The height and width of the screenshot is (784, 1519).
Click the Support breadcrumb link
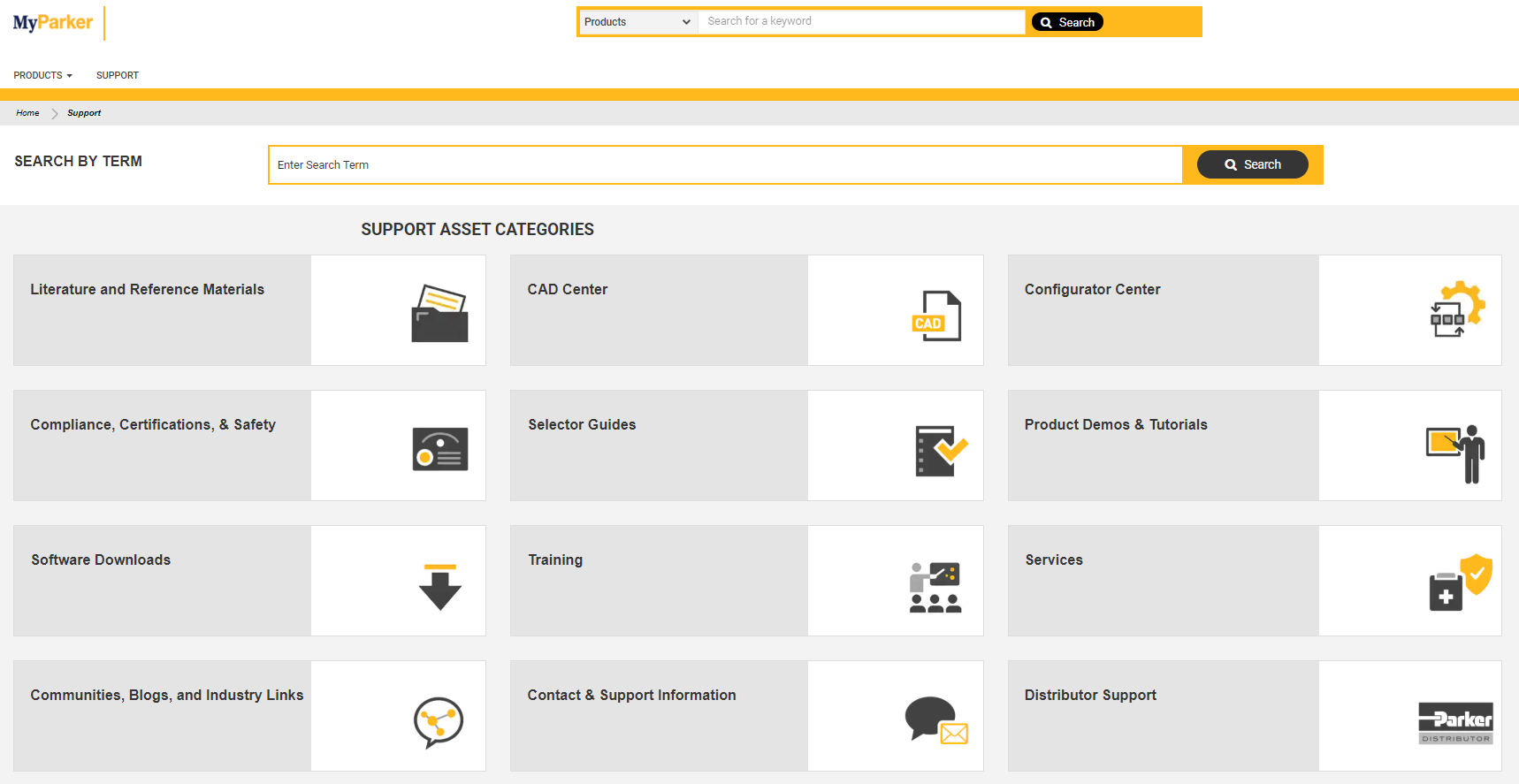coord(84,113)
